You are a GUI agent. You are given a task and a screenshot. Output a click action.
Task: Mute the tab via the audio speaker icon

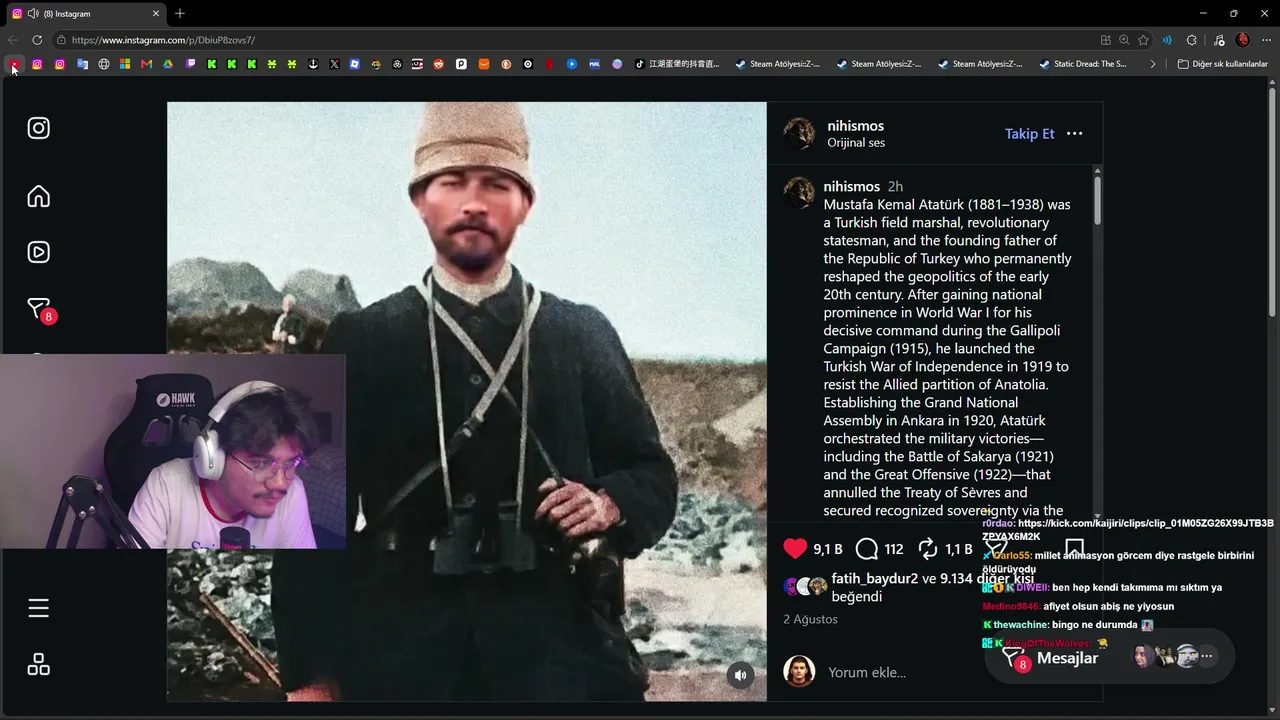(x=33, y=14)
